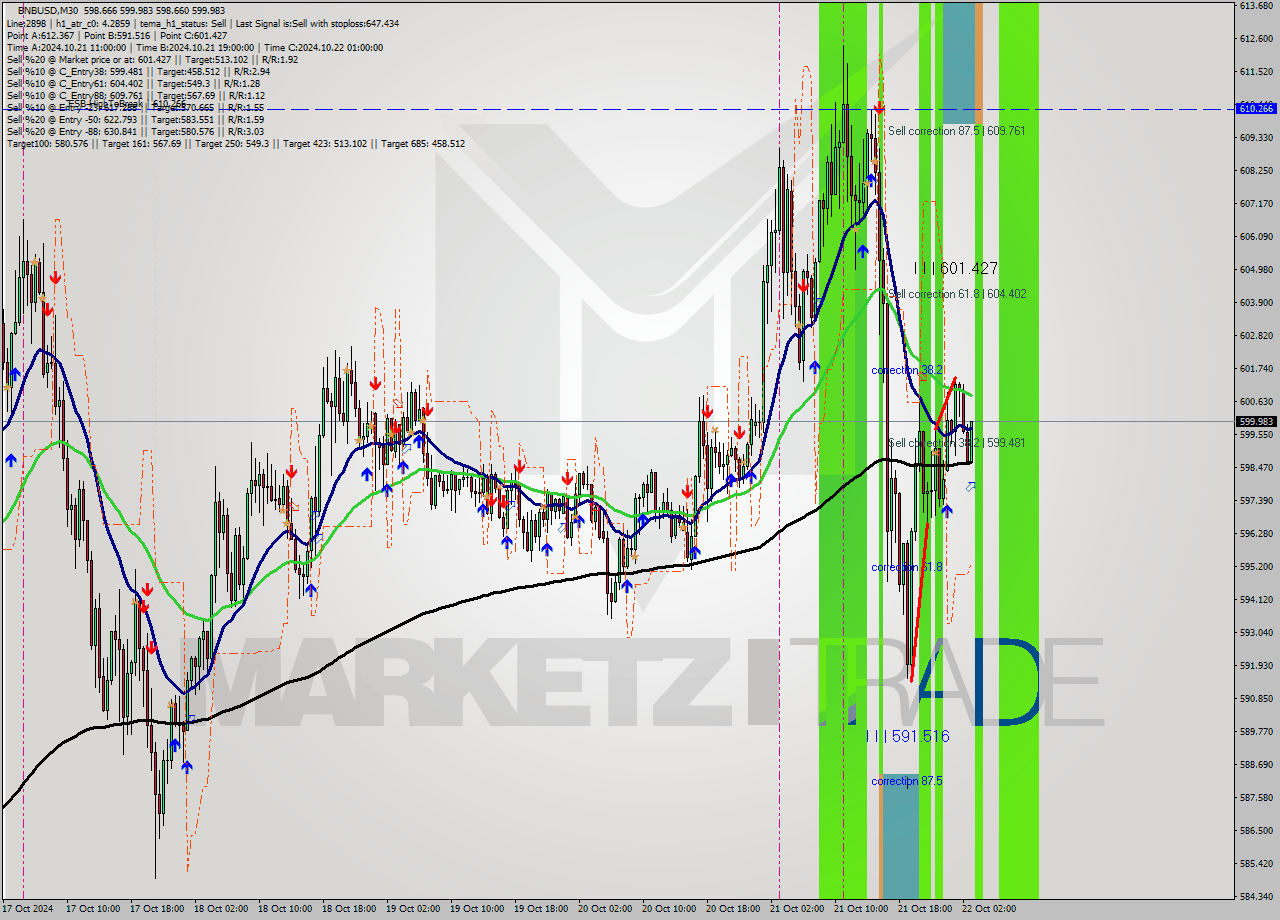The image size is (1280, 920).
Task: Click the 589.770 price axis label
Action: (x=1256, y=732)
